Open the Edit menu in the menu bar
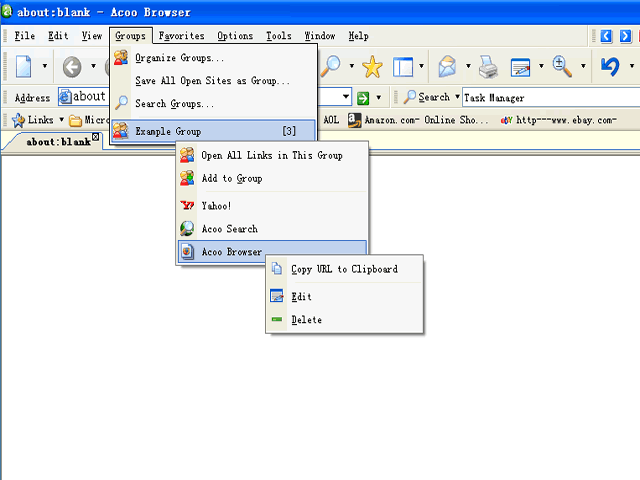640x480 pixels. tap(58, 36)
